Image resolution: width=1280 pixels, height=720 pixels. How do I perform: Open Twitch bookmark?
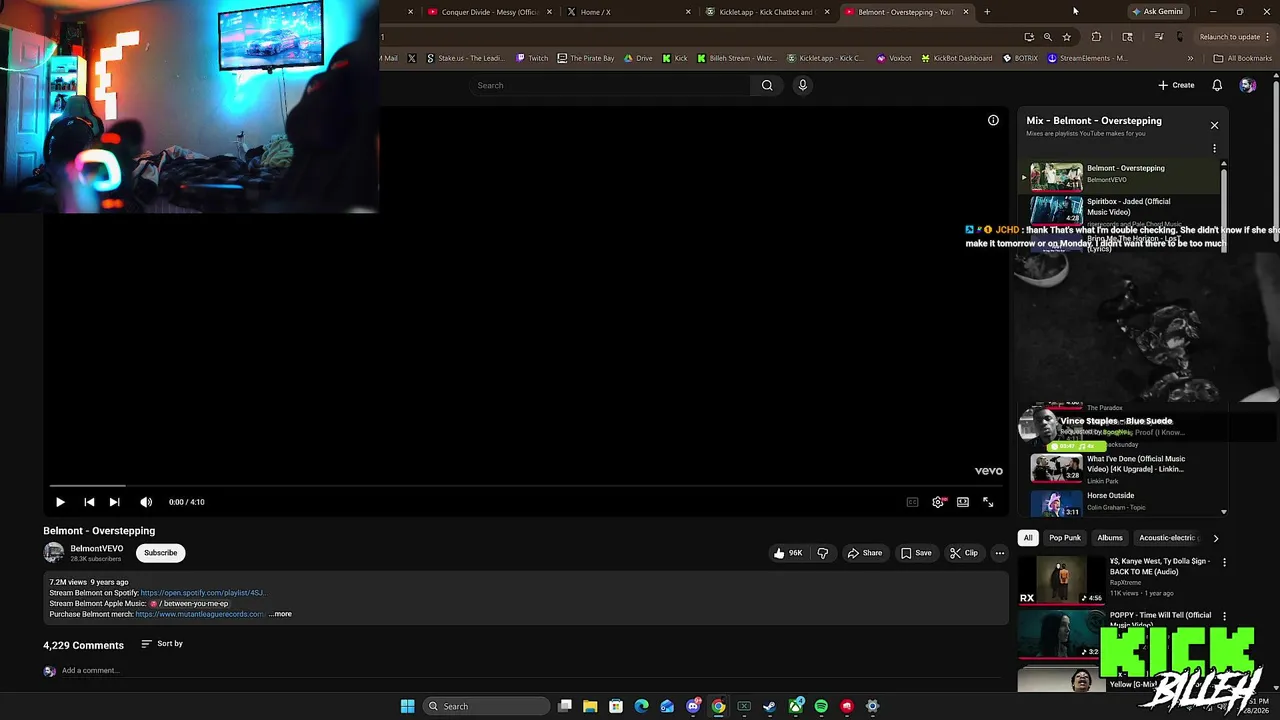point(532,58)
